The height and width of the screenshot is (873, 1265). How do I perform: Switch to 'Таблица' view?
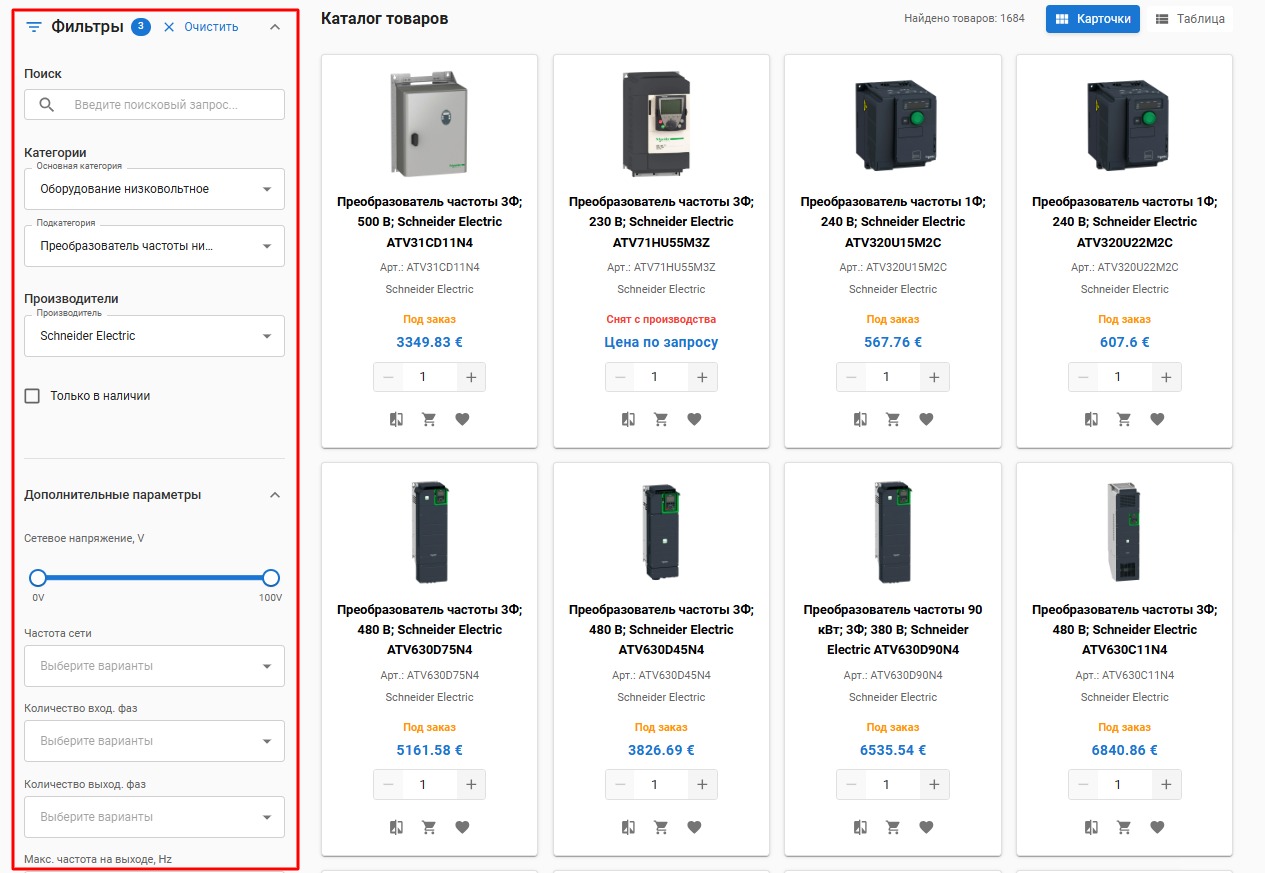click(1190, 19)
